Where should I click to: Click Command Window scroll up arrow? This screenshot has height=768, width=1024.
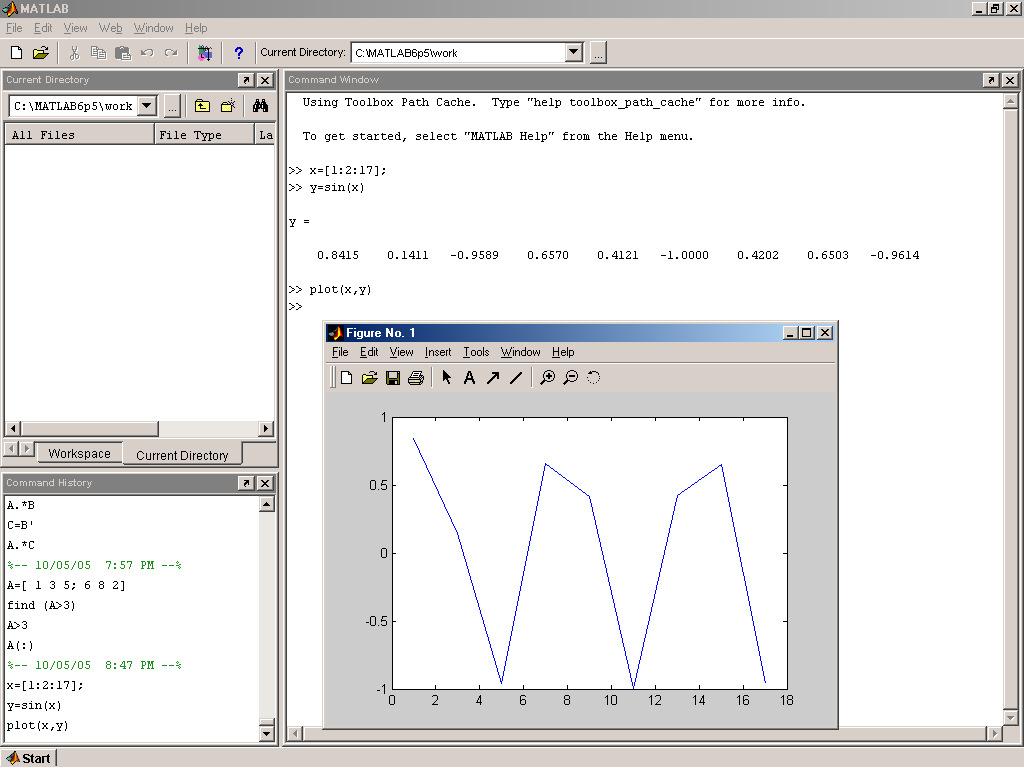point(1010,101)
